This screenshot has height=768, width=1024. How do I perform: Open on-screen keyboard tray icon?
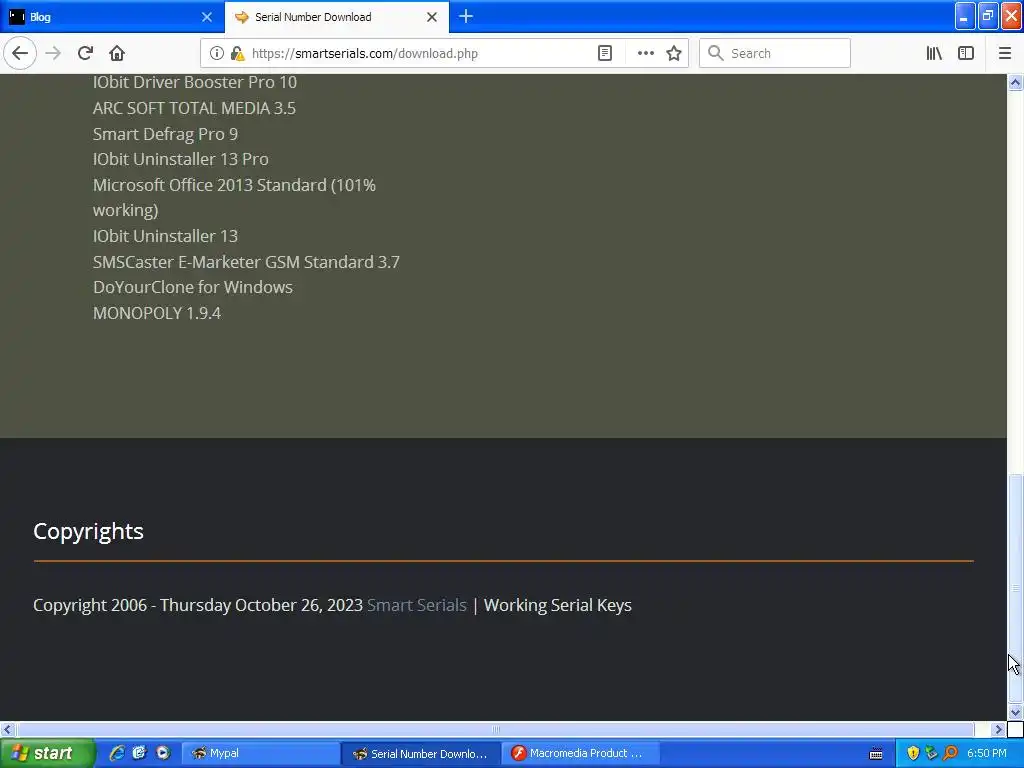coord(876,754)
